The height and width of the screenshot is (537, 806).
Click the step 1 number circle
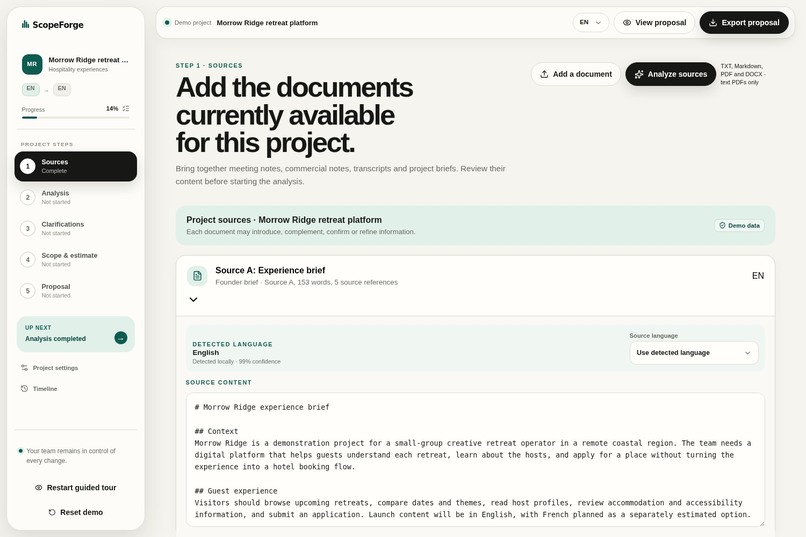point(28,166)
